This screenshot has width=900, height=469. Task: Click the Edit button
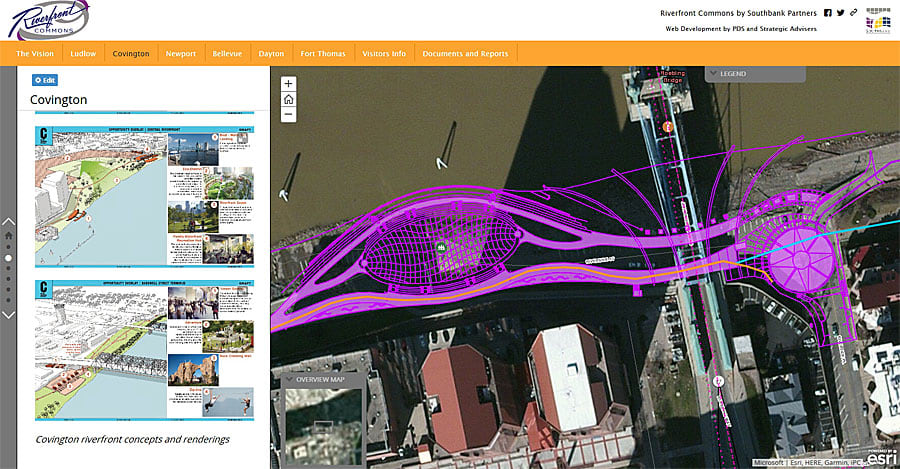(x=45, y=80)
